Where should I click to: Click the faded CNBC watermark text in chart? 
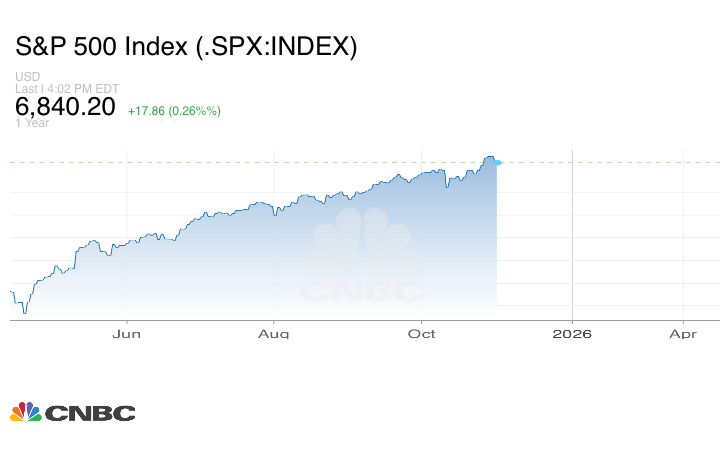click(361, 291)
